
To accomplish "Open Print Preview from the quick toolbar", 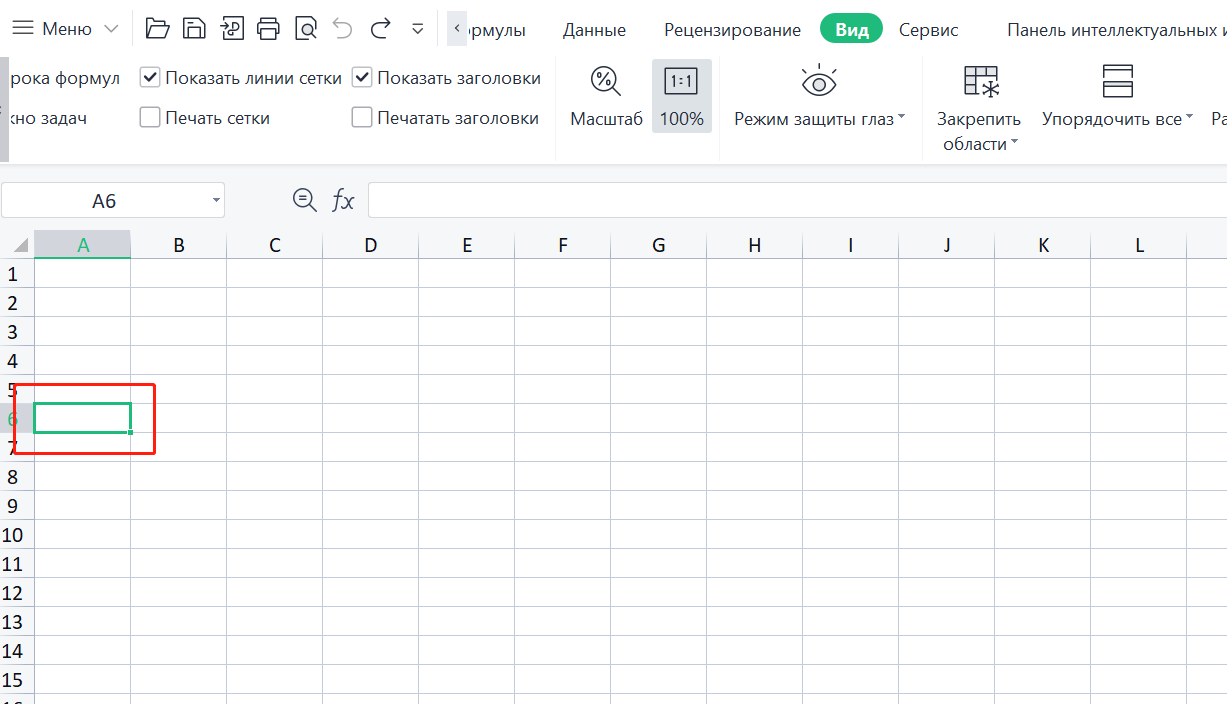I will 305,28.
